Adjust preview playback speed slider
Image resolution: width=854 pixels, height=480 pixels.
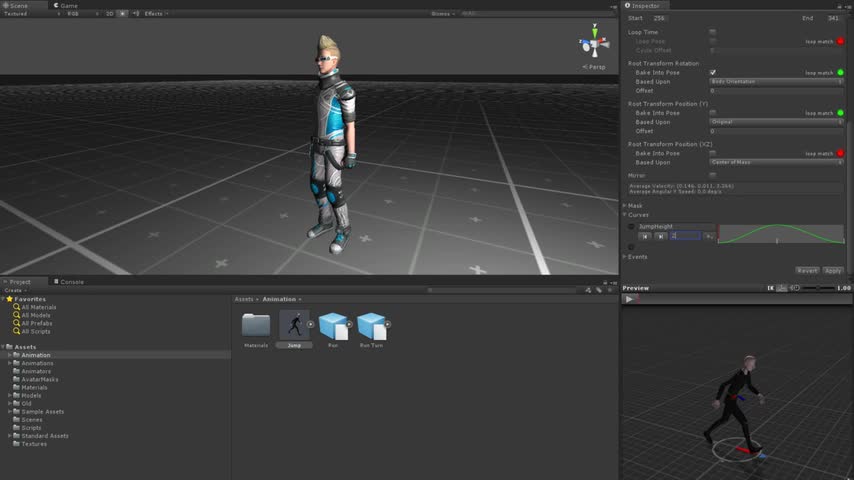[x=818, y=288]
